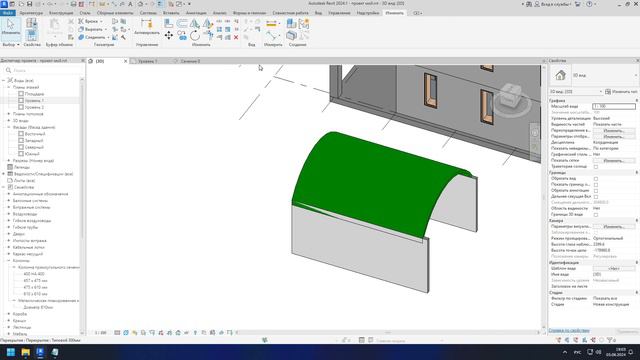Click the Cut (scissors) icon in clipboard

click(x=71, y=21)
